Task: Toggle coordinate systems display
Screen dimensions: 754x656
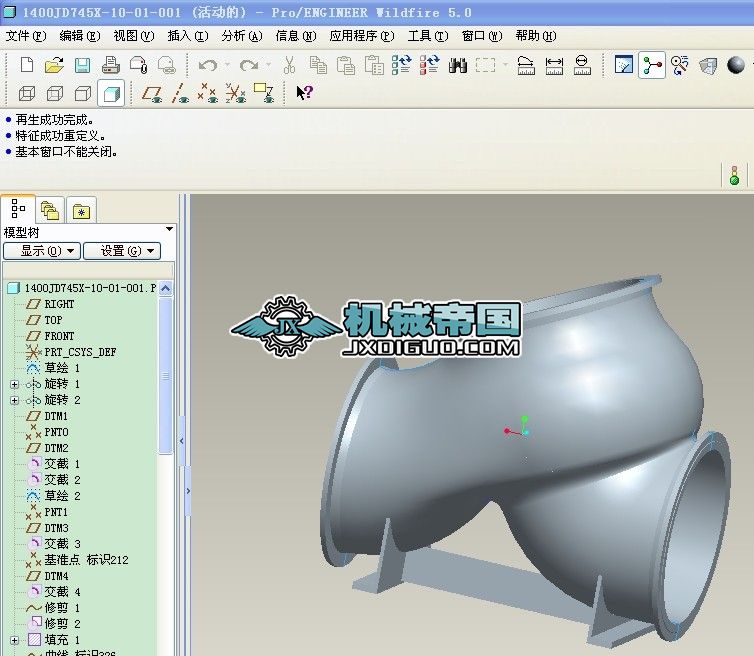Action: (236, 93)
